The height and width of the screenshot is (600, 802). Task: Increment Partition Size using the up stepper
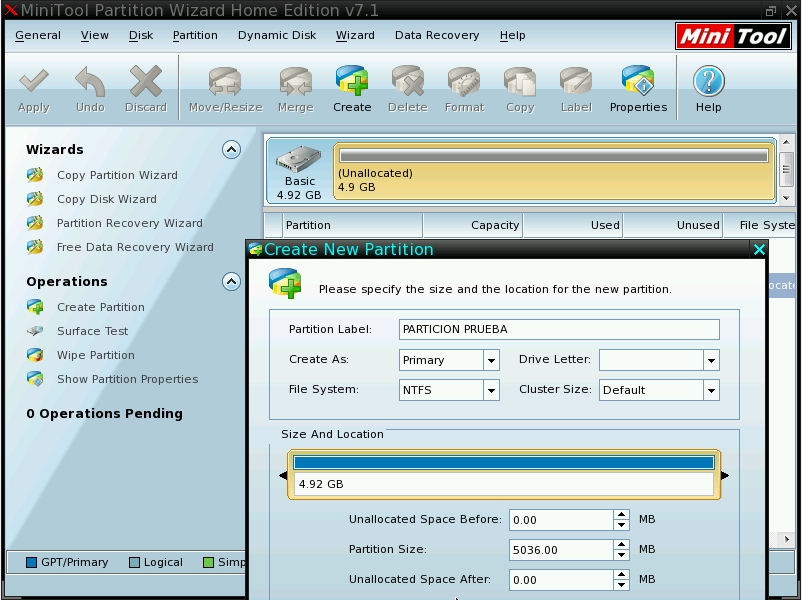tap(622, 543)
